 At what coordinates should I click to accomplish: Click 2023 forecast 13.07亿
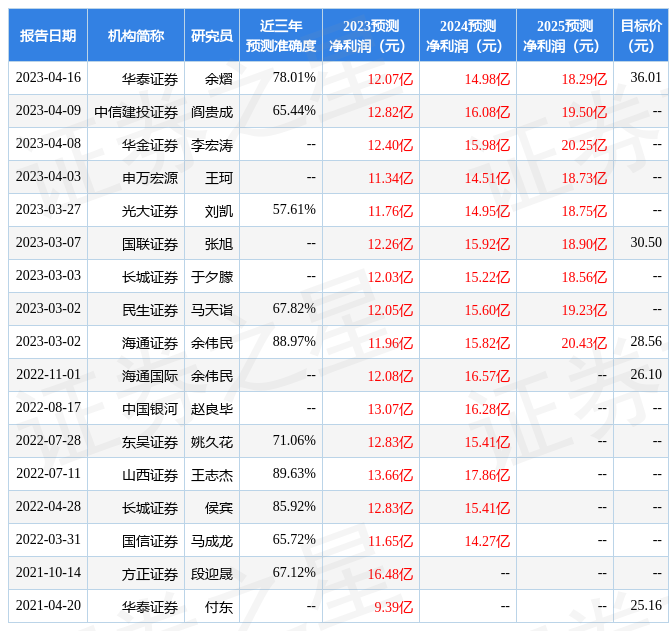click(390, 409)
